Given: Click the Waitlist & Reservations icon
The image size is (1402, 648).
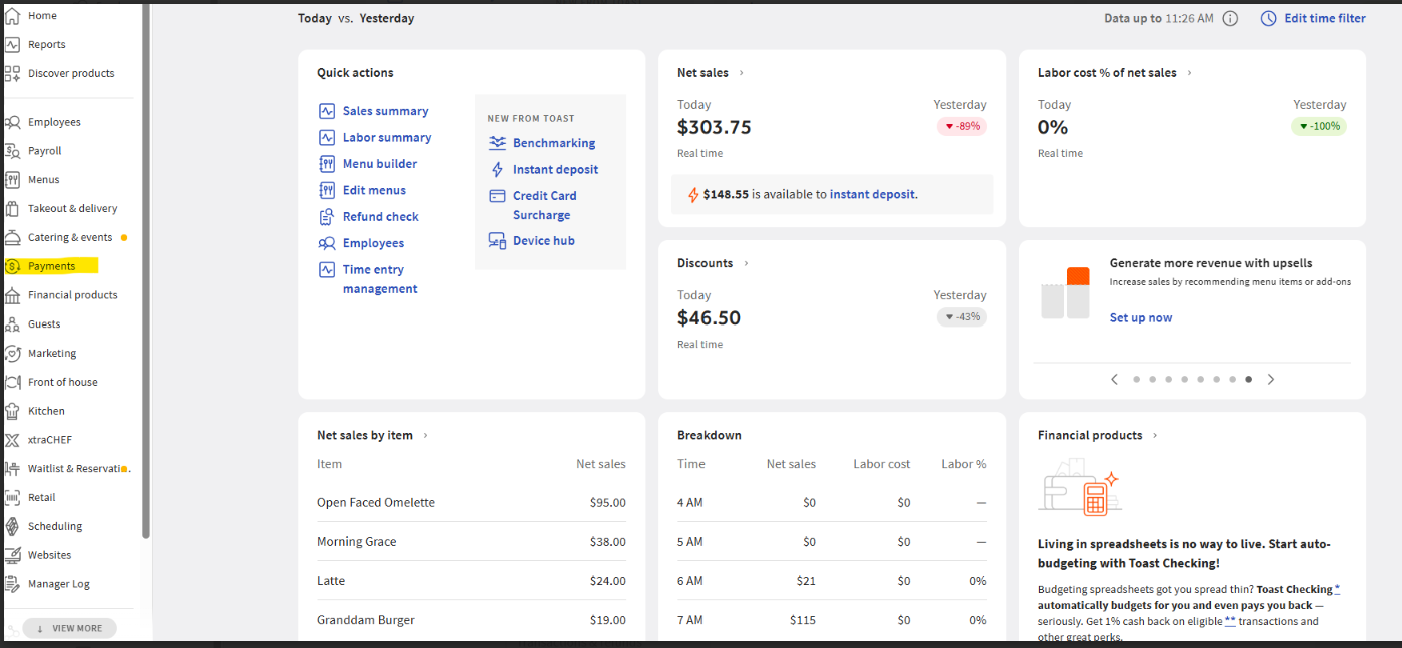Looking at the screenshot, I should coord(13,468).
